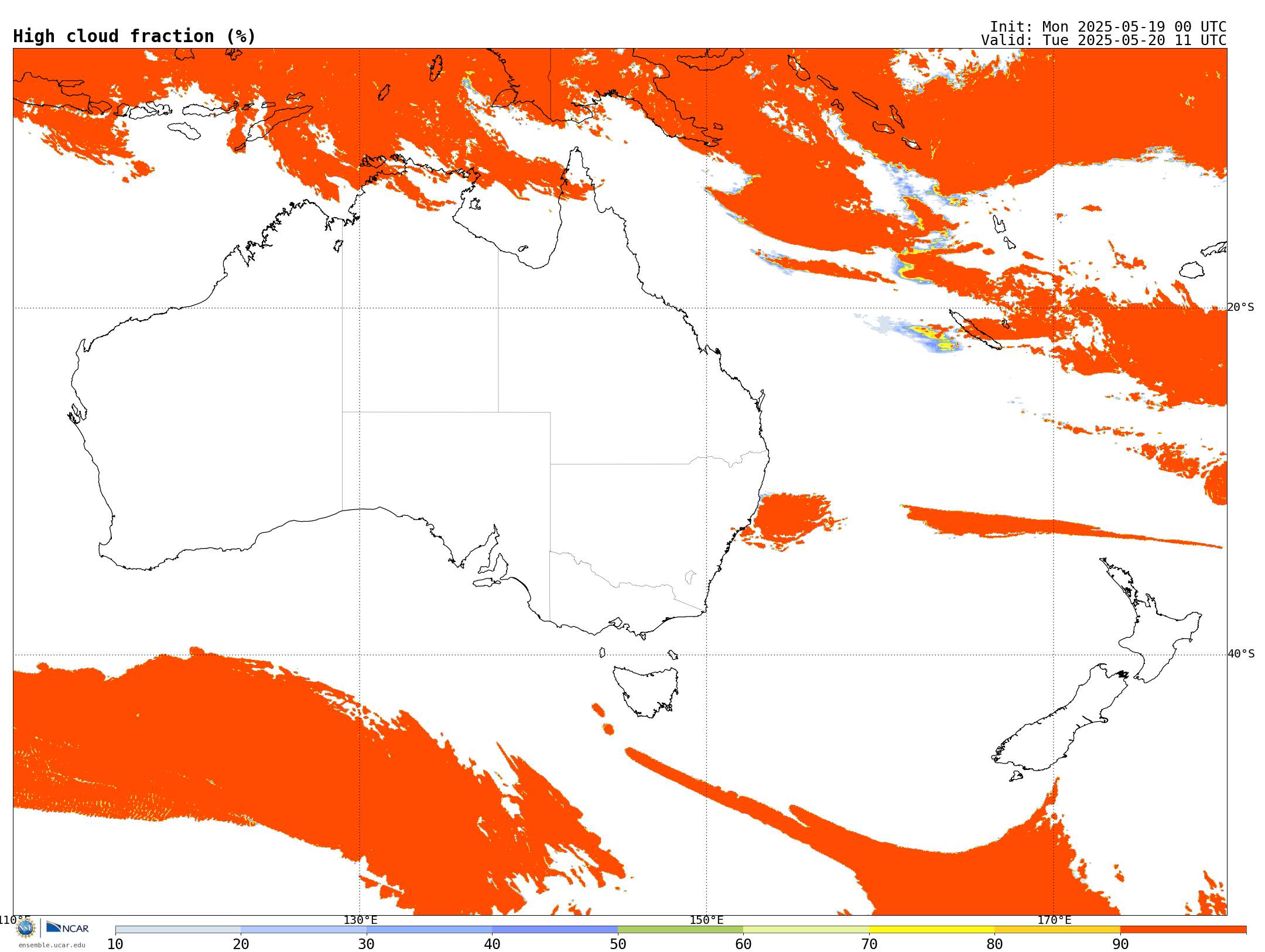Click the 40°S latitude label

1241,654
